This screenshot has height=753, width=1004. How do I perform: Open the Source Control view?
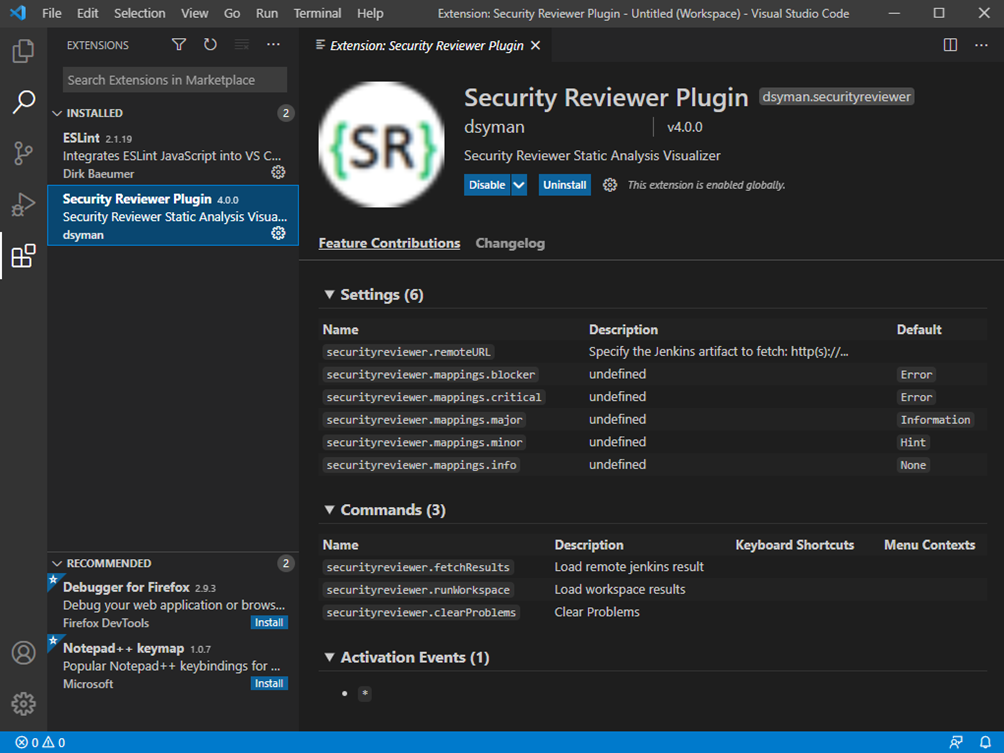23,153
